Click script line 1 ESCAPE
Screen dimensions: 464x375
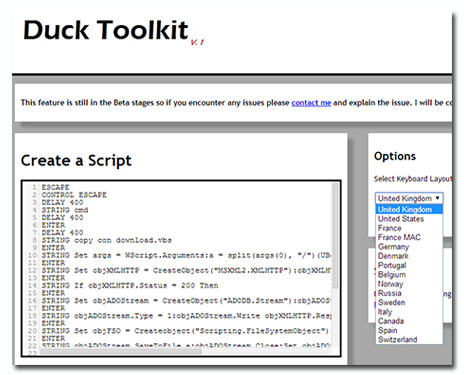click(x=55, y=187)
